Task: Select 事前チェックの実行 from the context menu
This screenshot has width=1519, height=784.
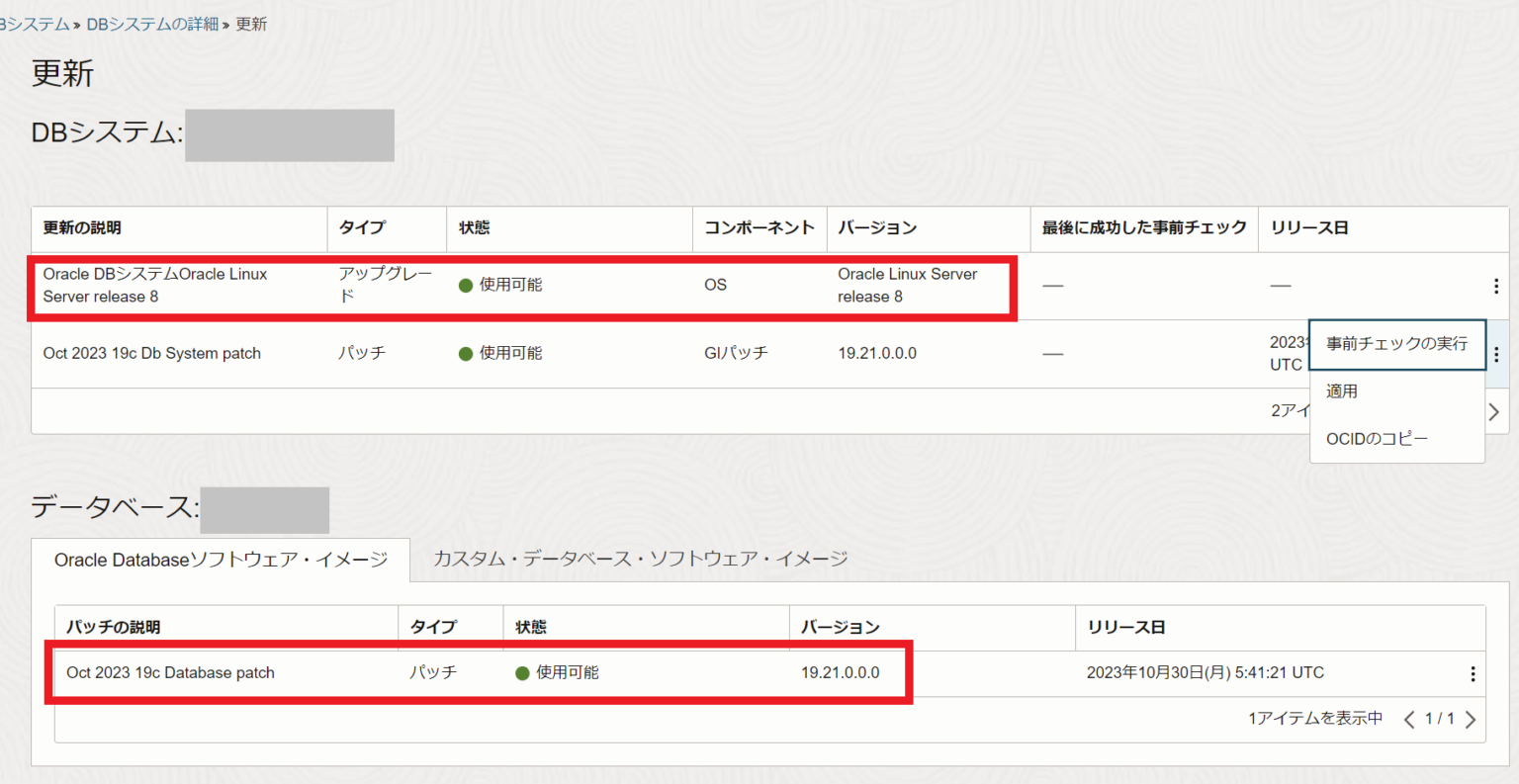Action: [x=1397, y=344]
